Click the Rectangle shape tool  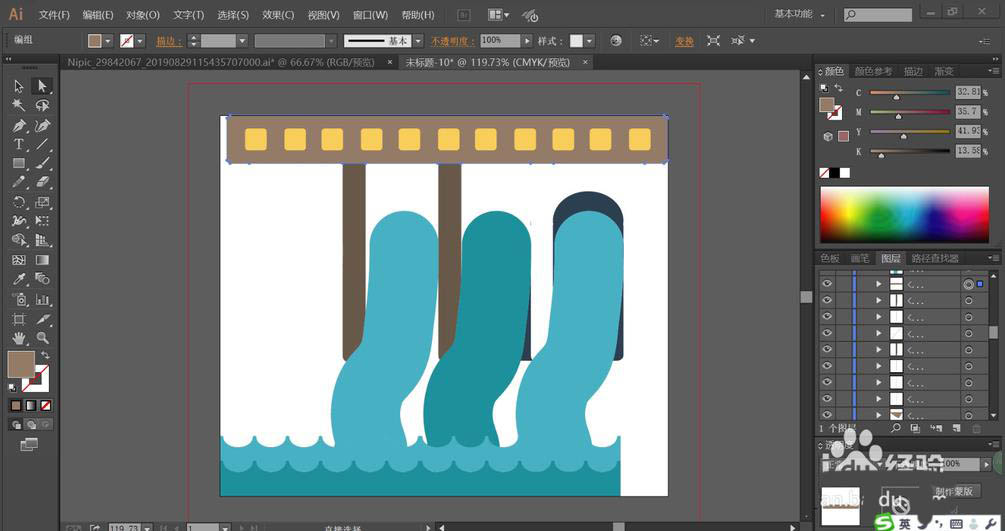pos(18,164)
